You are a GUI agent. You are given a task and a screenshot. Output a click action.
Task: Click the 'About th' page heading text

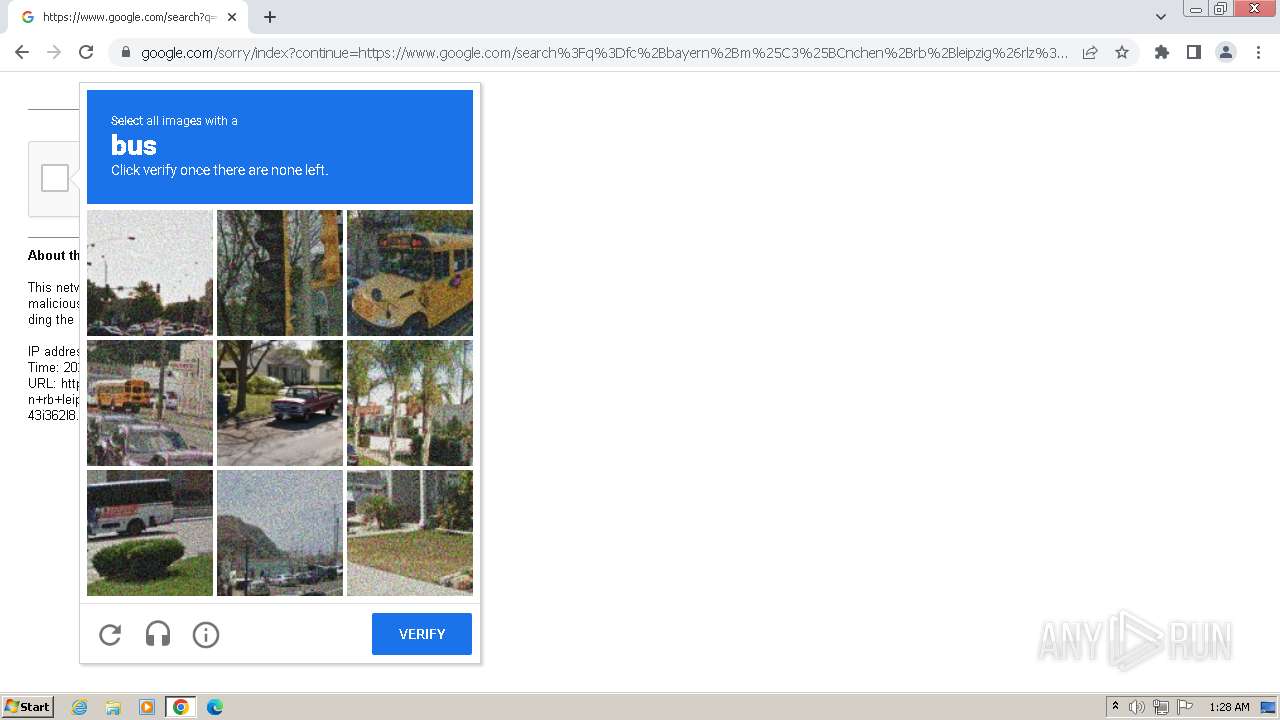point(54,255)
